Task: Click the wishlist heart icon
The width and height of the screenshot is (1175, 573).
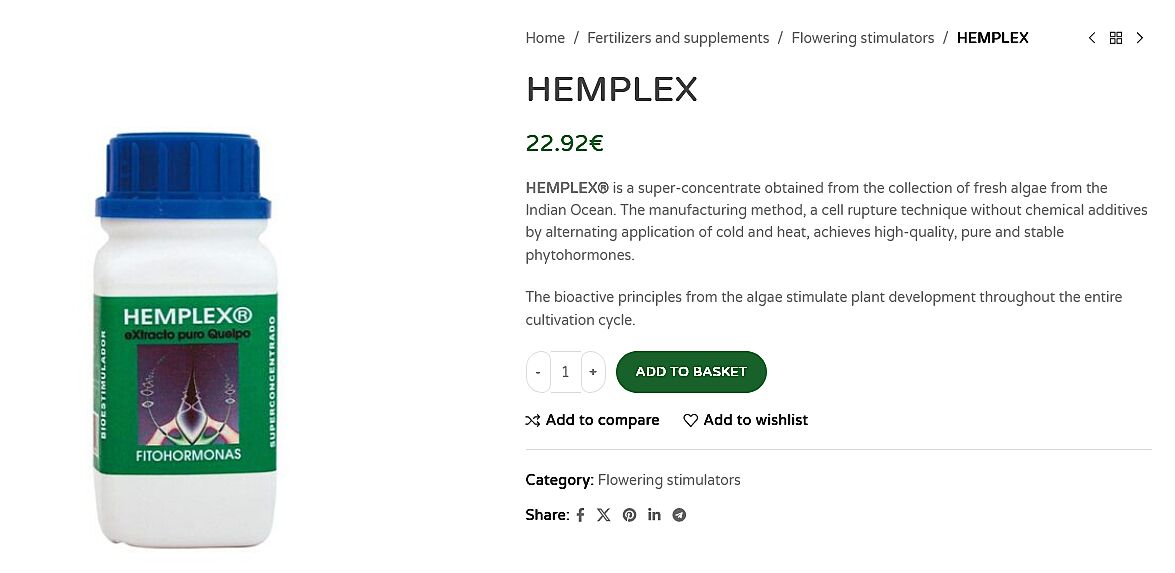Action: [690, 420]
